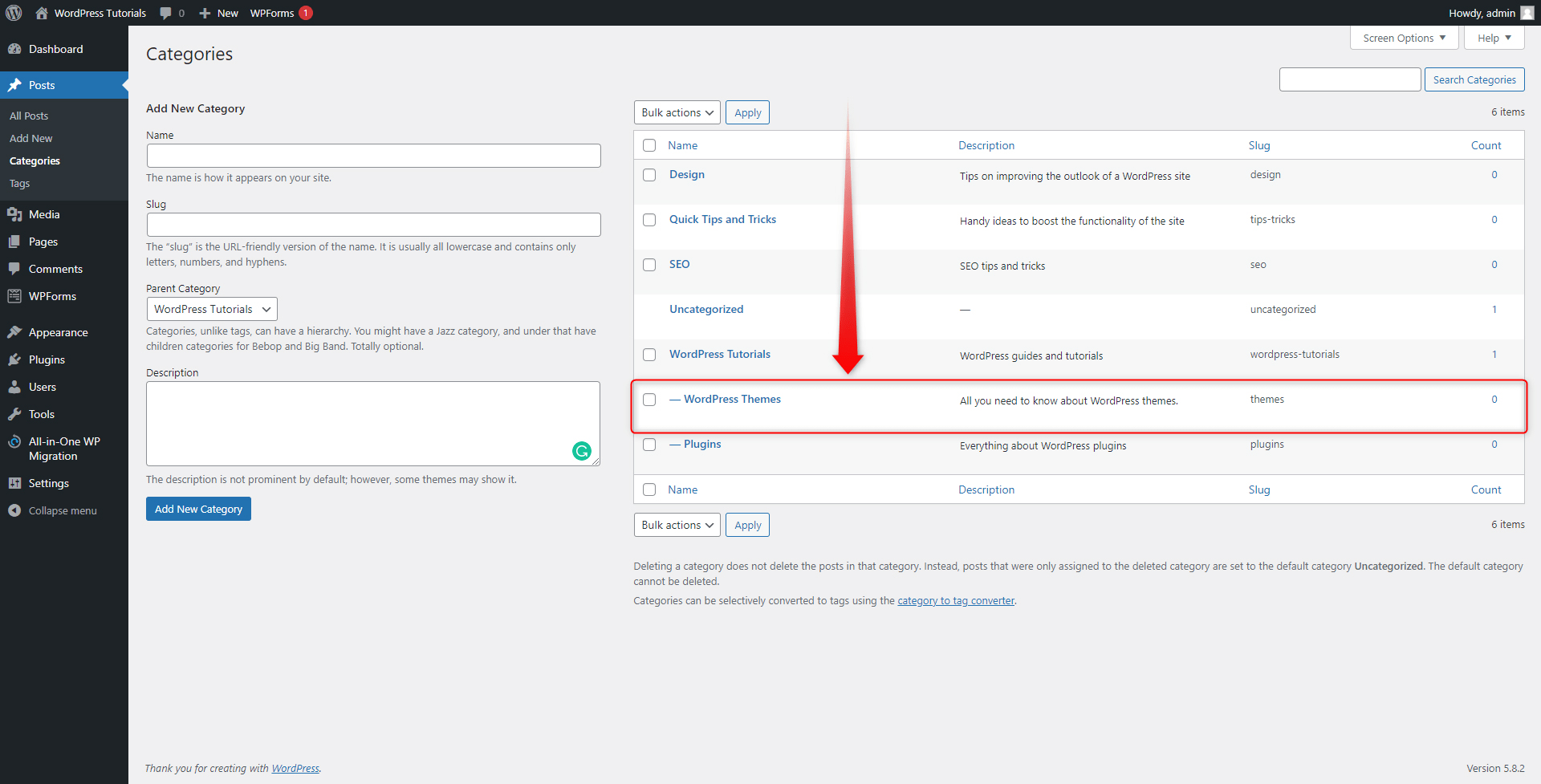Screen dimensions: 1541x784
Task: Check the WordPress Tutorials category checkbox
Action: click(x=649, y=355)
